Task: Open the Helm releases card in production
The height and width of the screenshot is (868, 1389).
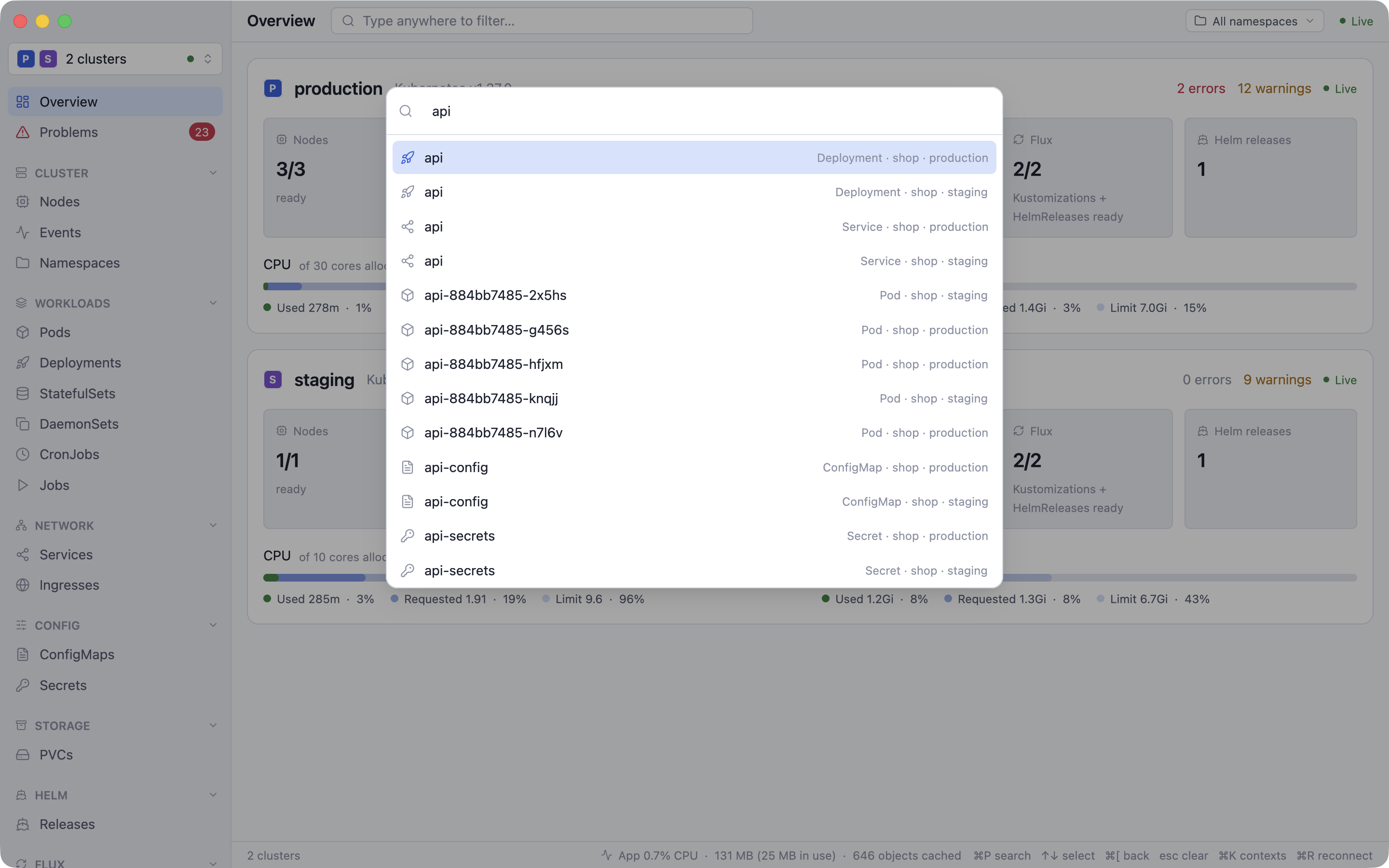Action: tap(1270, 177)
